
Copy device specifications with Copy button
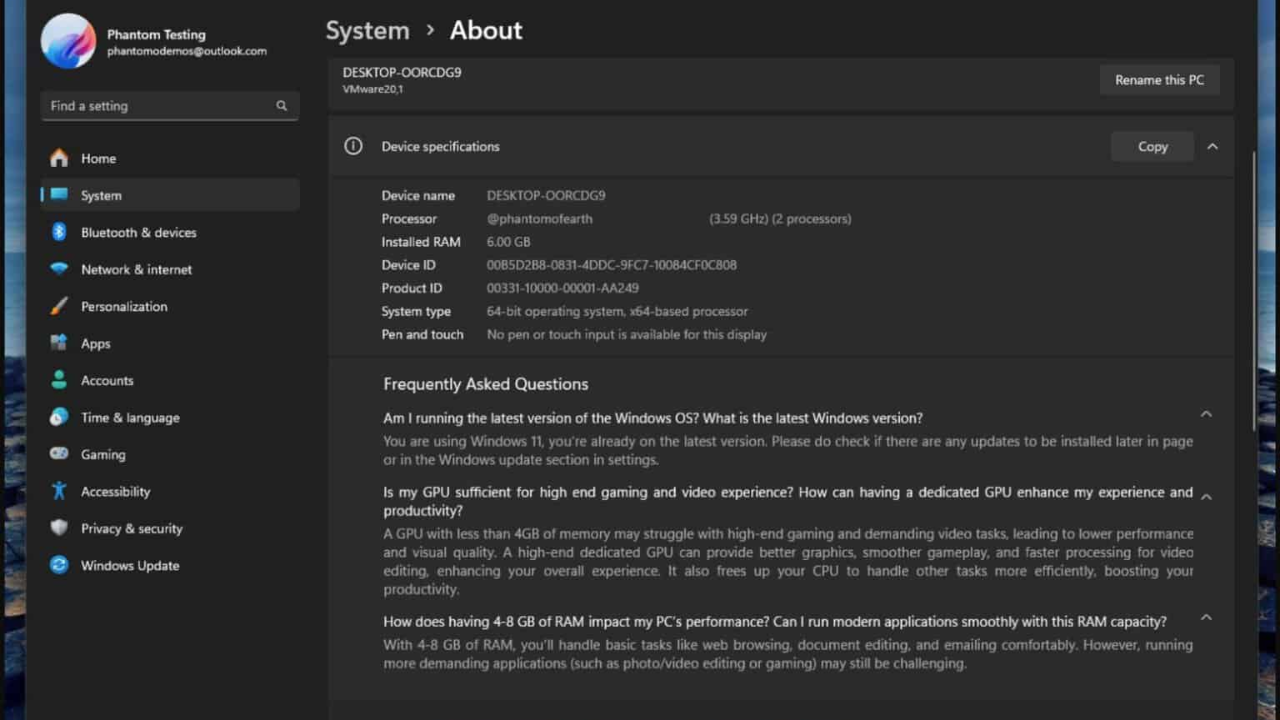1152,146
